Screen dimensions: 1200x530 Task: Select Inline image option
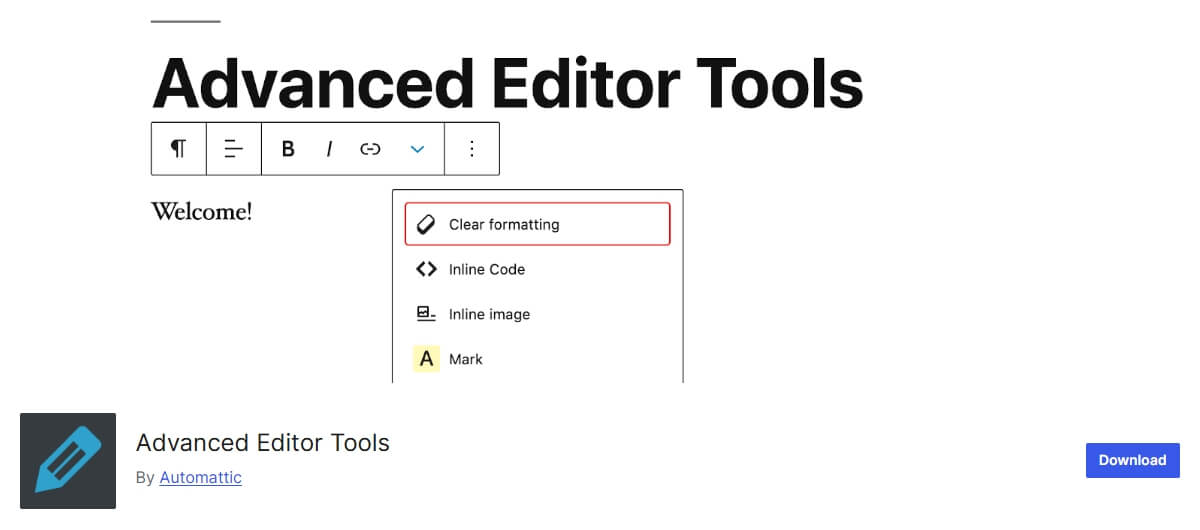pos(537,314)
